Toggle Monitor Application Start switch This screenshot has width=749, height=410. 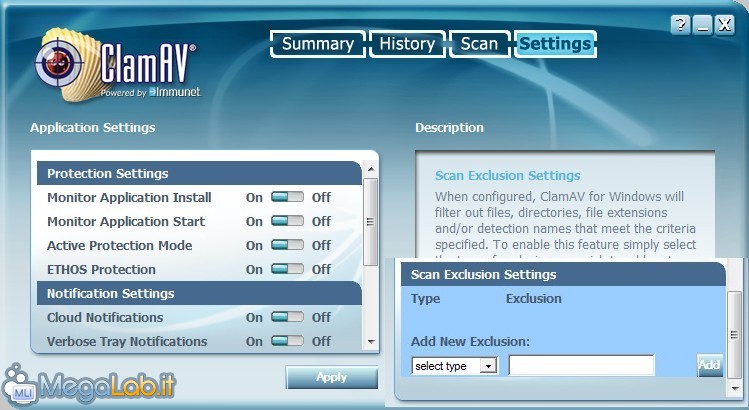click(287, 221)
